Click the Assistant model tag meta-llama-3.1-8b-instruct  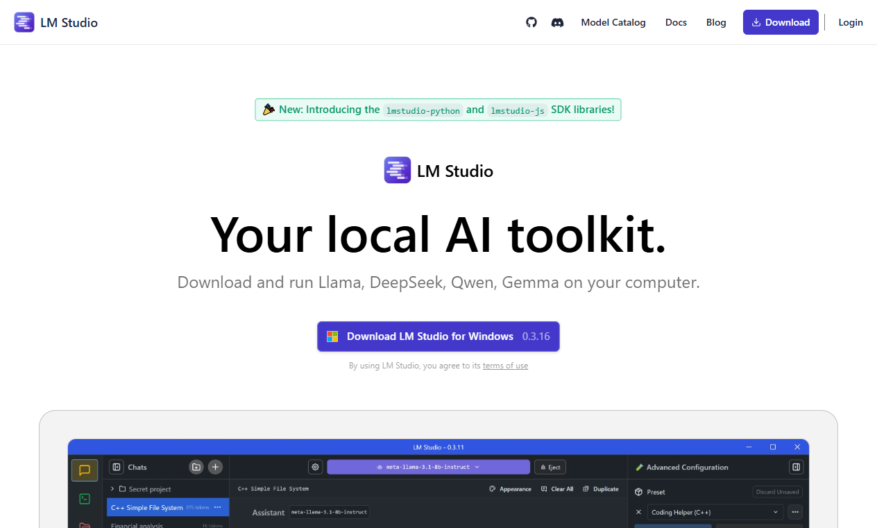(x=329, y=512)
